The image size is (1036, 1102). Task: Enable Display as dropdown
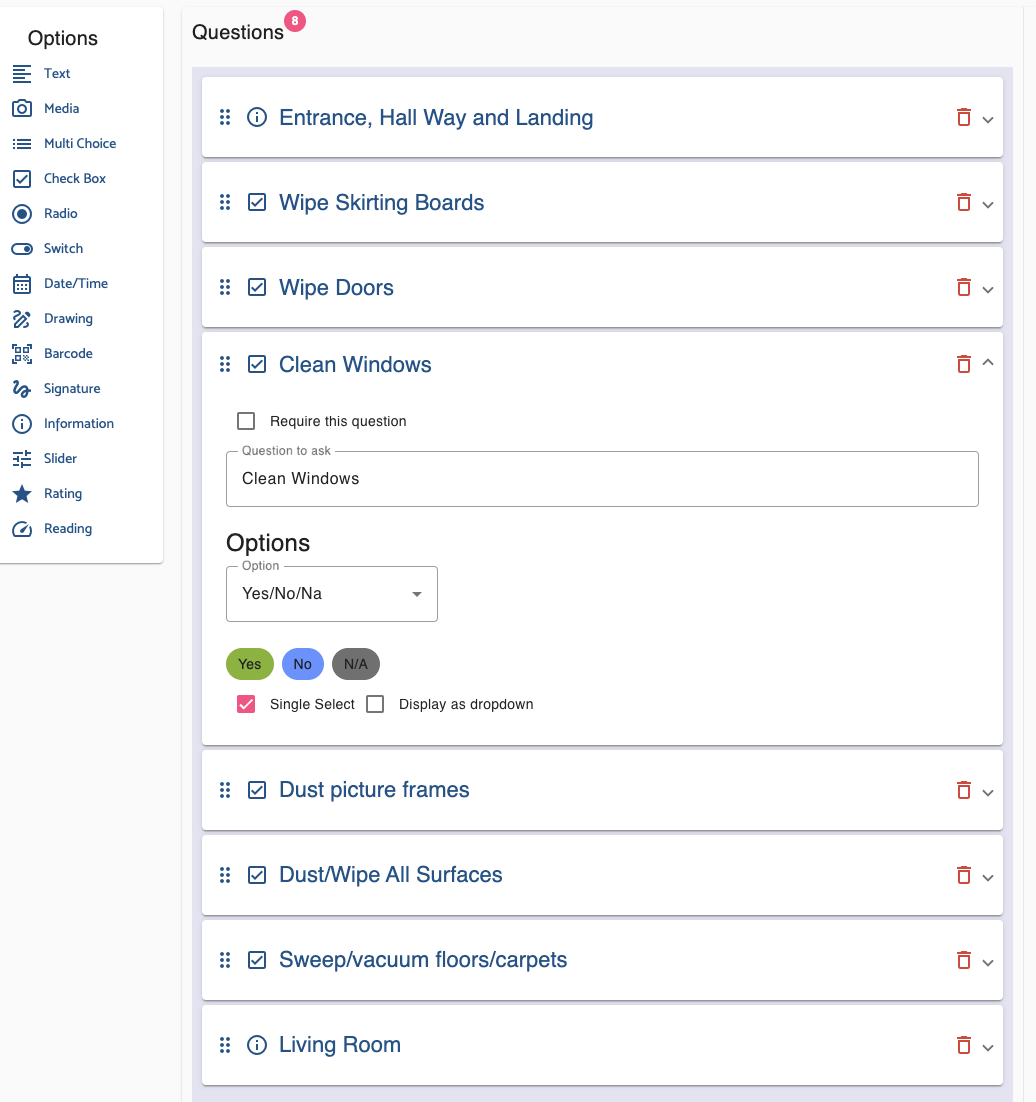click(x=375, y=704)
